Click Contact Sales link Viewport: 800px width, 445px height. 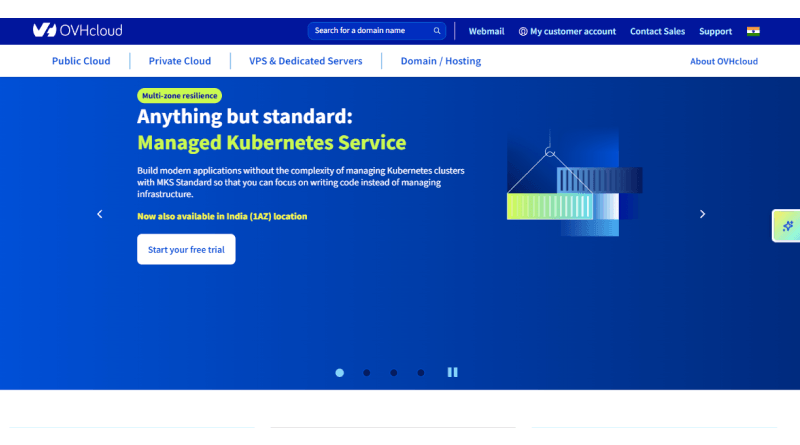pos(657,31)
